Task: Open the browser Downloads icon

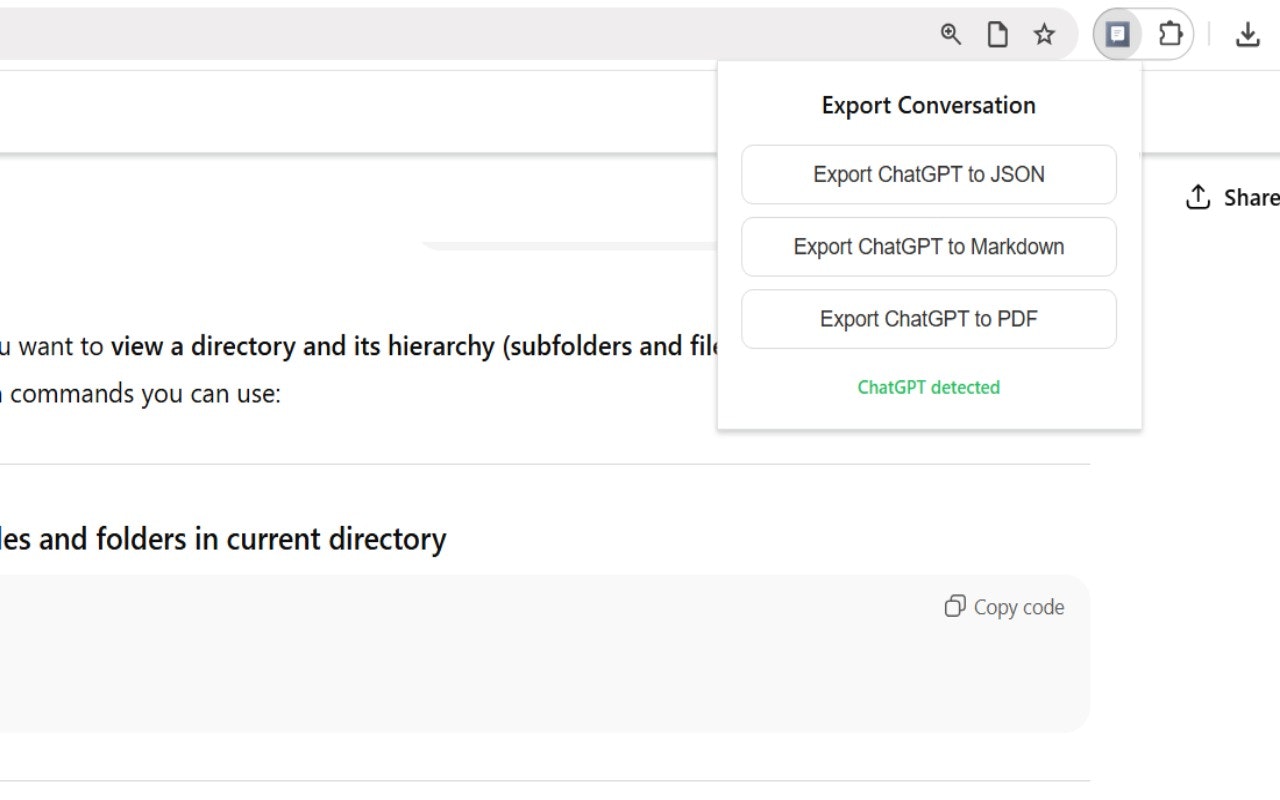Action: 1247,35
